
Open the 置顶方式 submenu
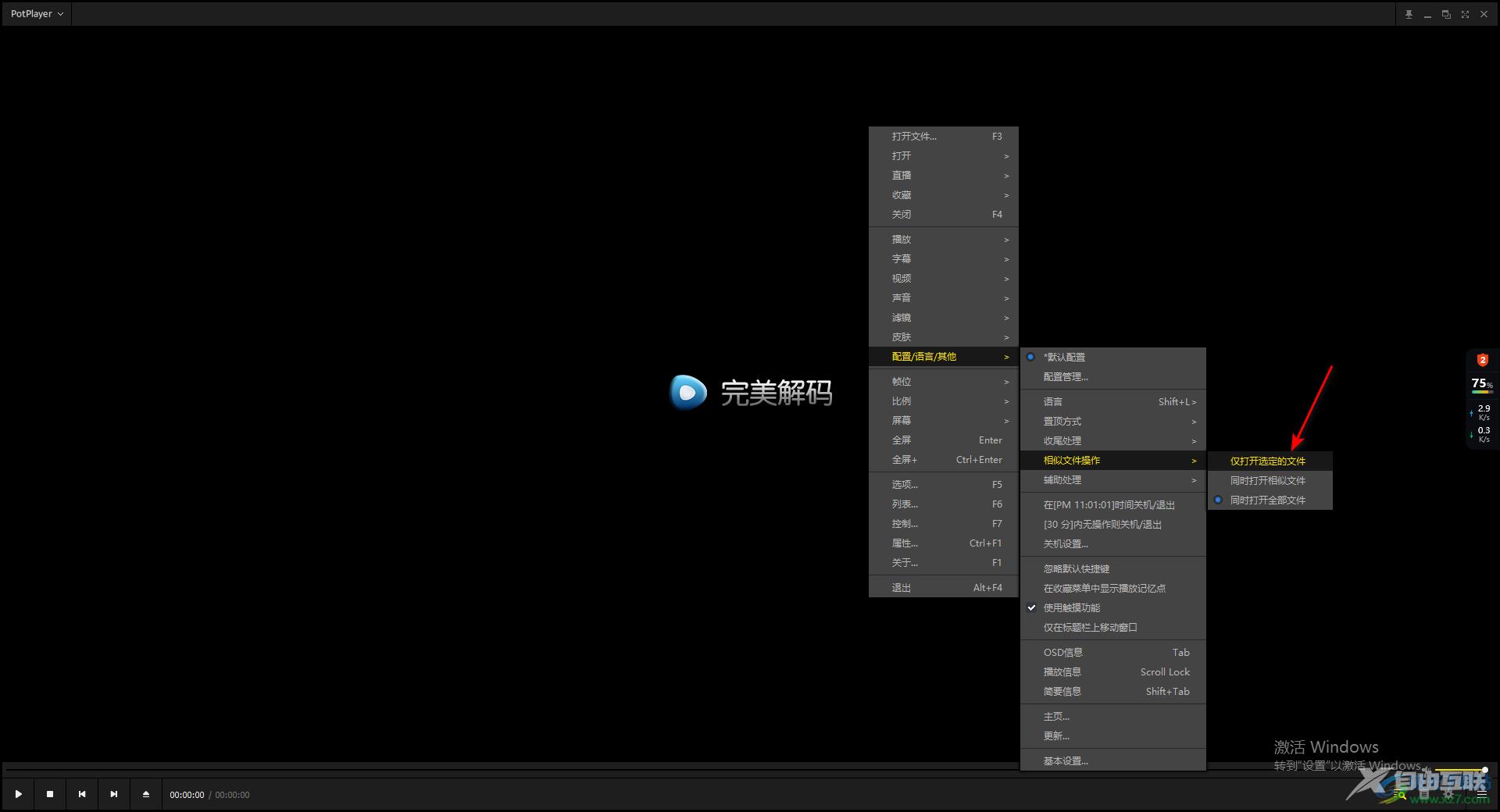[x=1113, y=421]
